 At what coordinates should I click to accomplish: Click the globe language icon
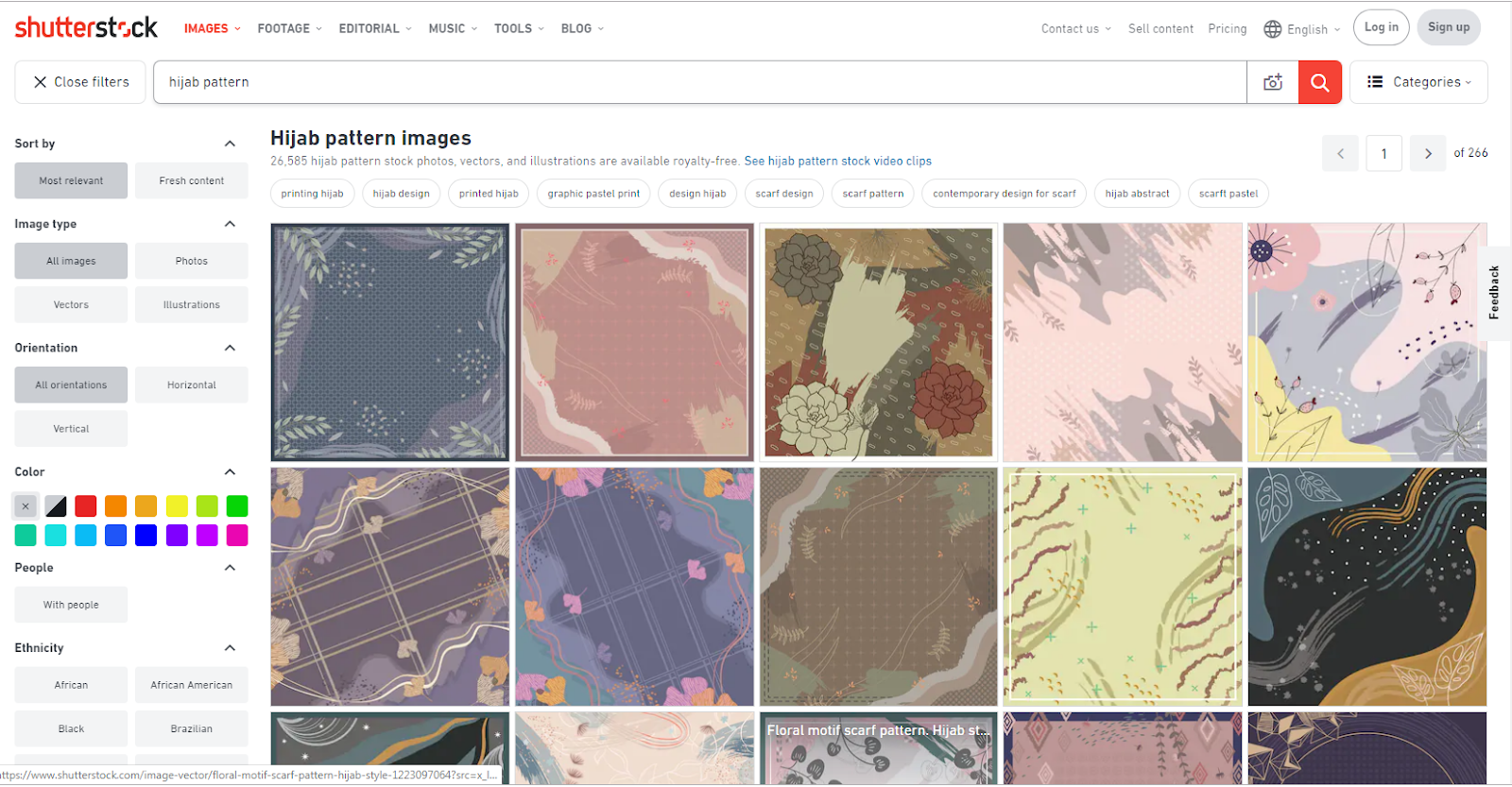(x=1273, y=29)
